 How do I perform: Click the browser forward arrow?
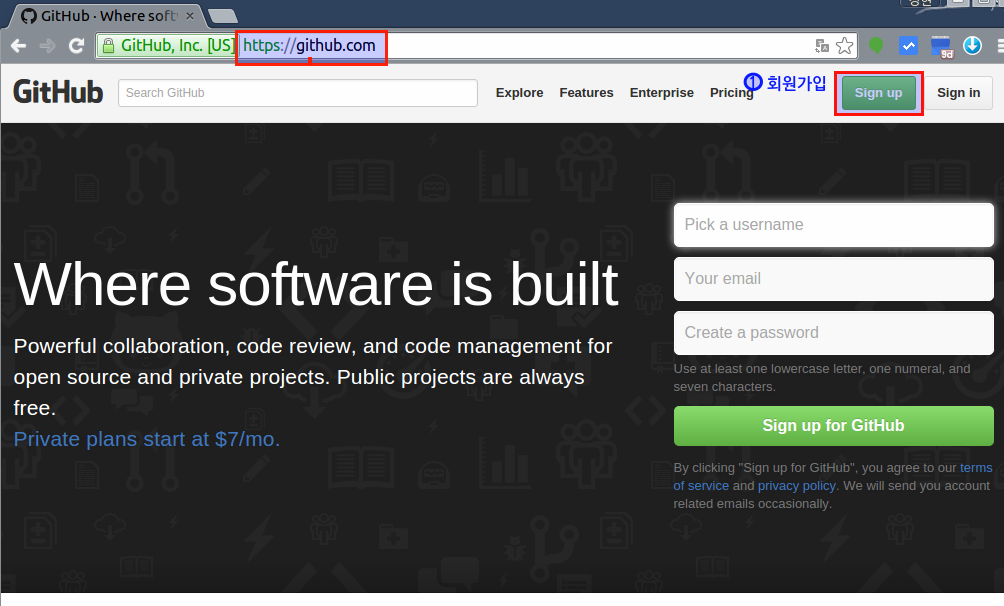click(47, 45)
